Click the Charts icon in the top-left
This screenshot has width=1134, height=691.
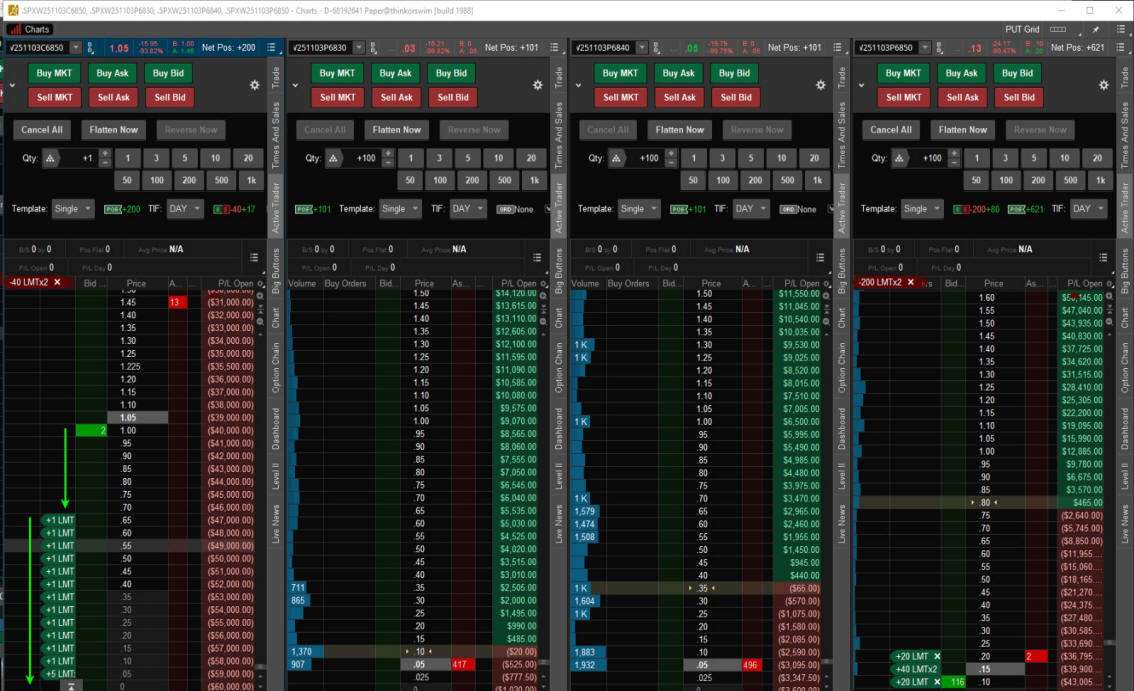[x=30, y=30]
